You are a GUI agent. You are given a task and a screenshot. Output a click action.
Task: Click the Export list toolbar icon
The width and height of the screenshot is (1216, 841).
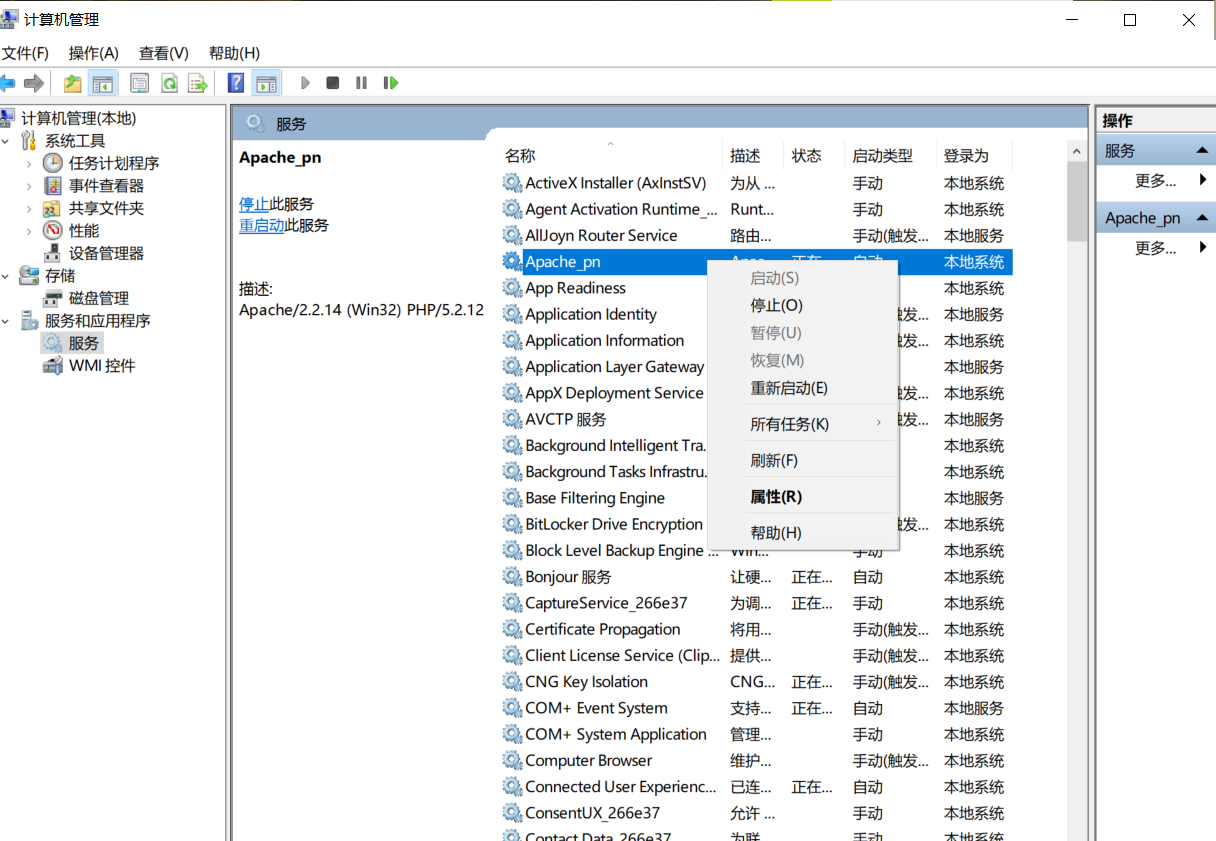(x=198, y=83)
